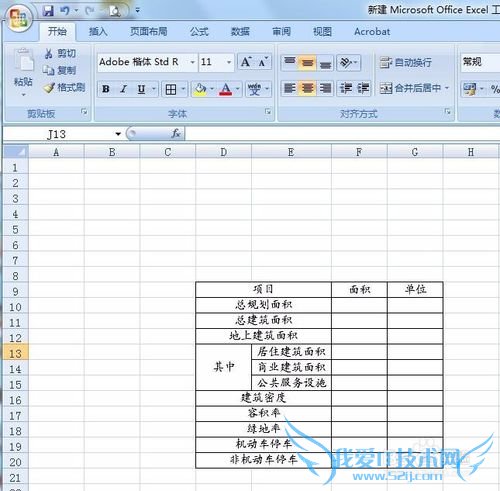Image resolution: width=500 pixels, height=491 pixels.
Task: Switch to the 页面布局 Page Layout tab
Action: [x=149, y=32]
